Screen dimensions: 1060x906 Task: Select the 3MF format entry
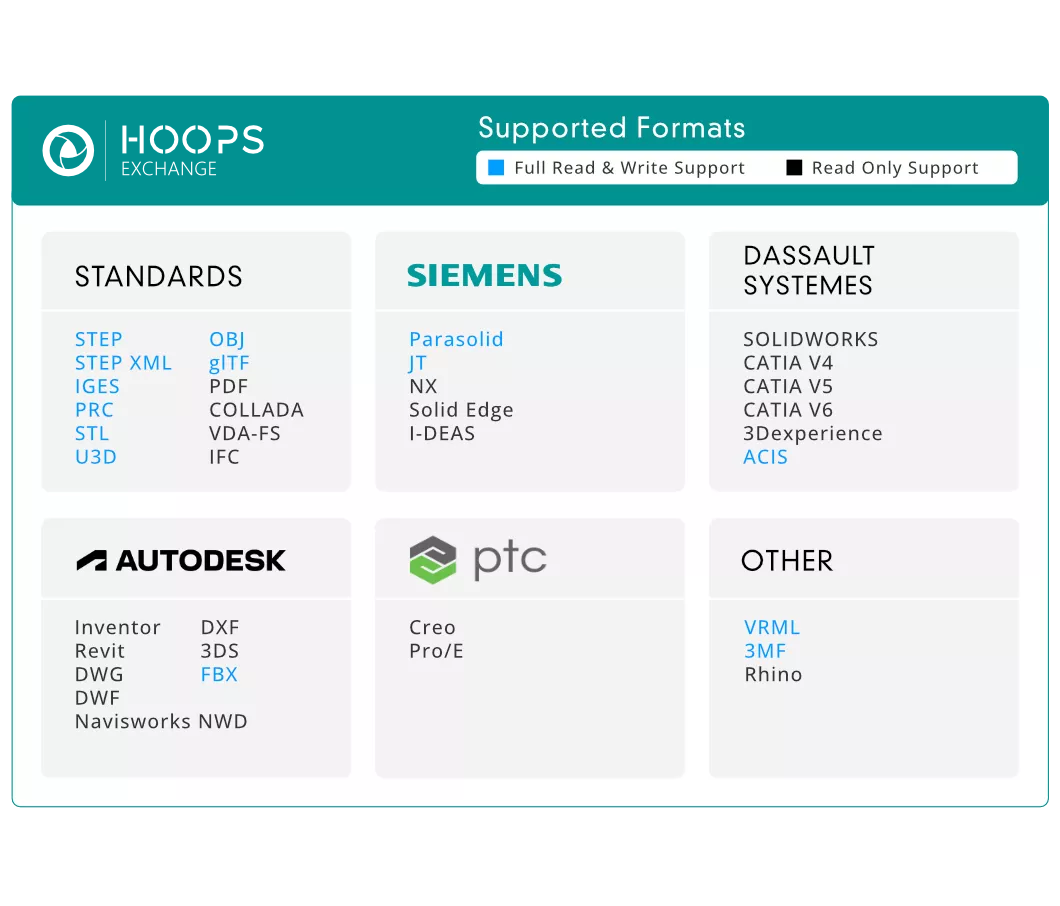(765, 651)
